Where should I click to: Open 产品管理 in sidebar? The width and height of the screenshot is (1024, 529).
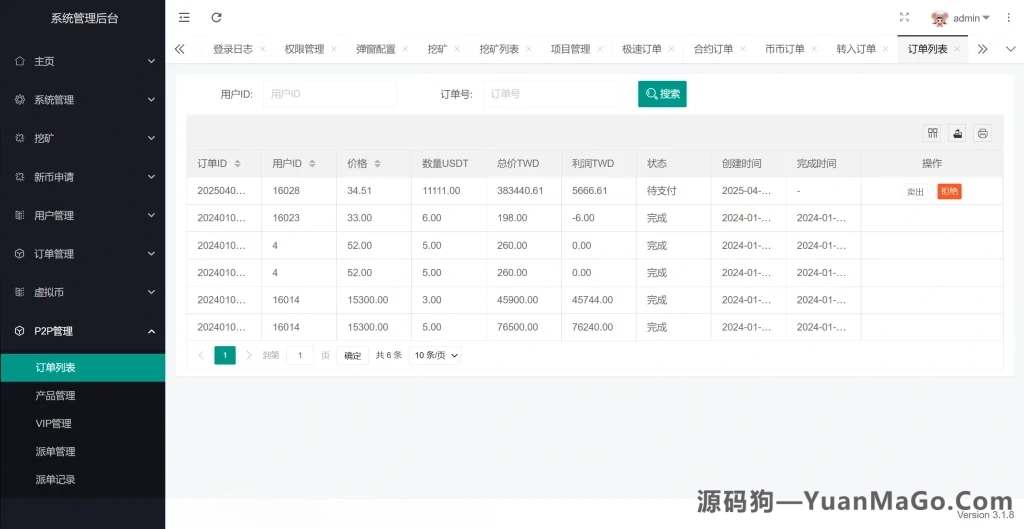82,396
